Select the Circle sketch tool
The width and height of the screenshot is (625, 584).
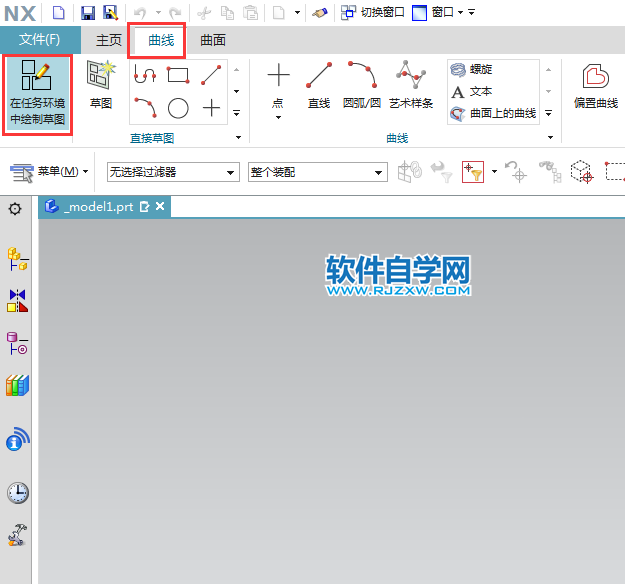tap(178, 108)
